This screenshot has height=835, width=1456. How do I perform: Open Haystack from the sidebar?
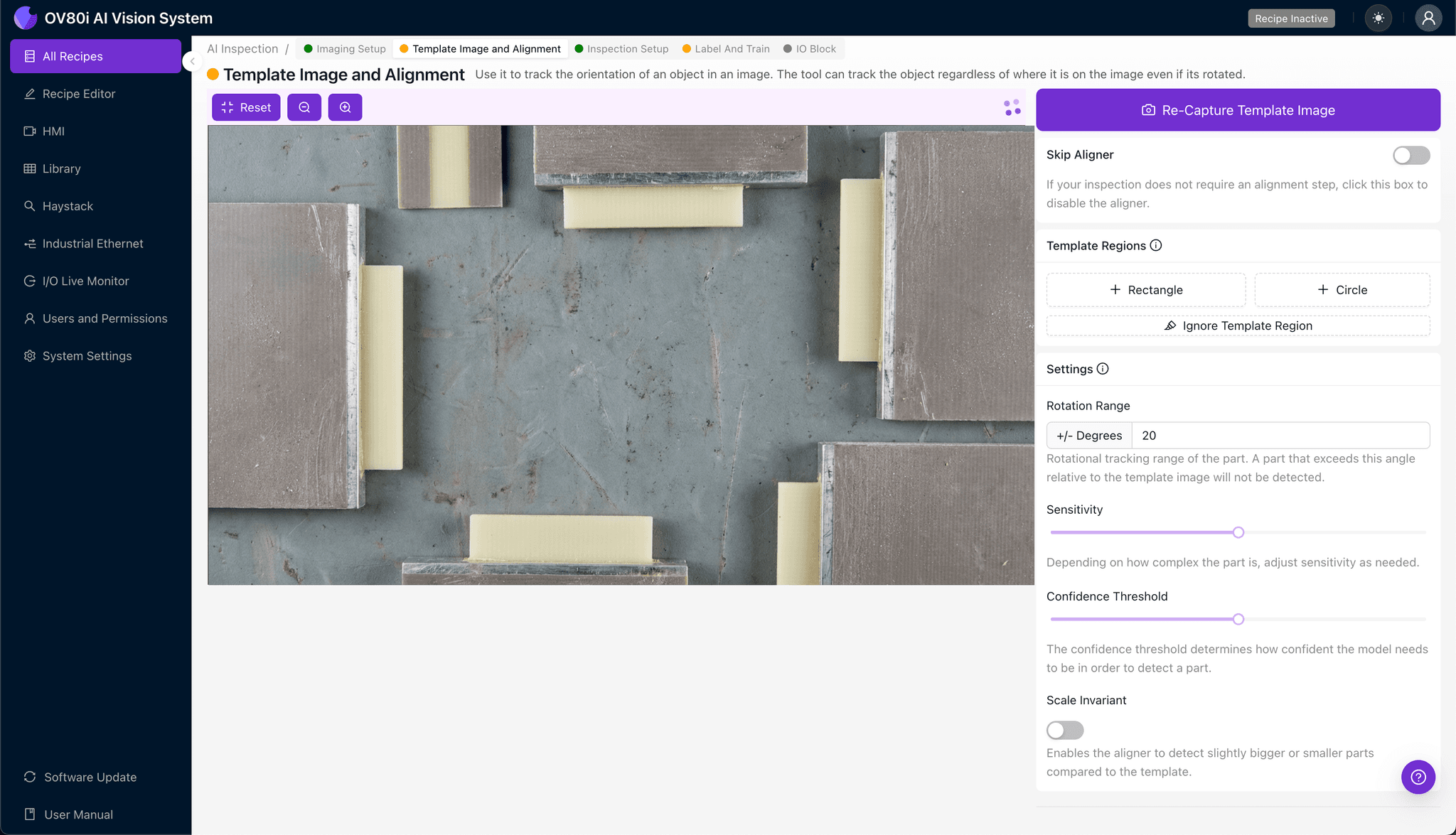pyautogui.click(x=68, y=206)
